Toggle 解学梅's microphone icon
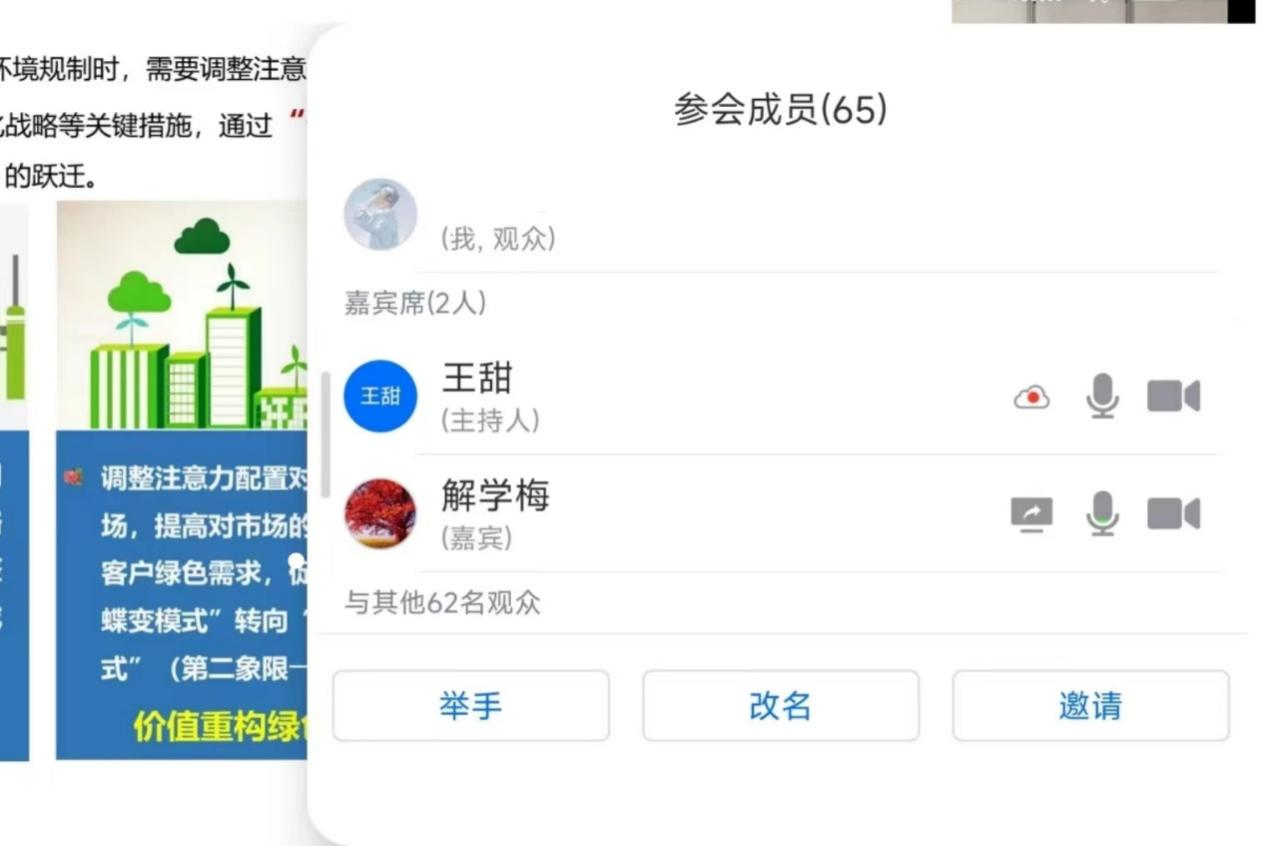 click(x=1102, y=514)
